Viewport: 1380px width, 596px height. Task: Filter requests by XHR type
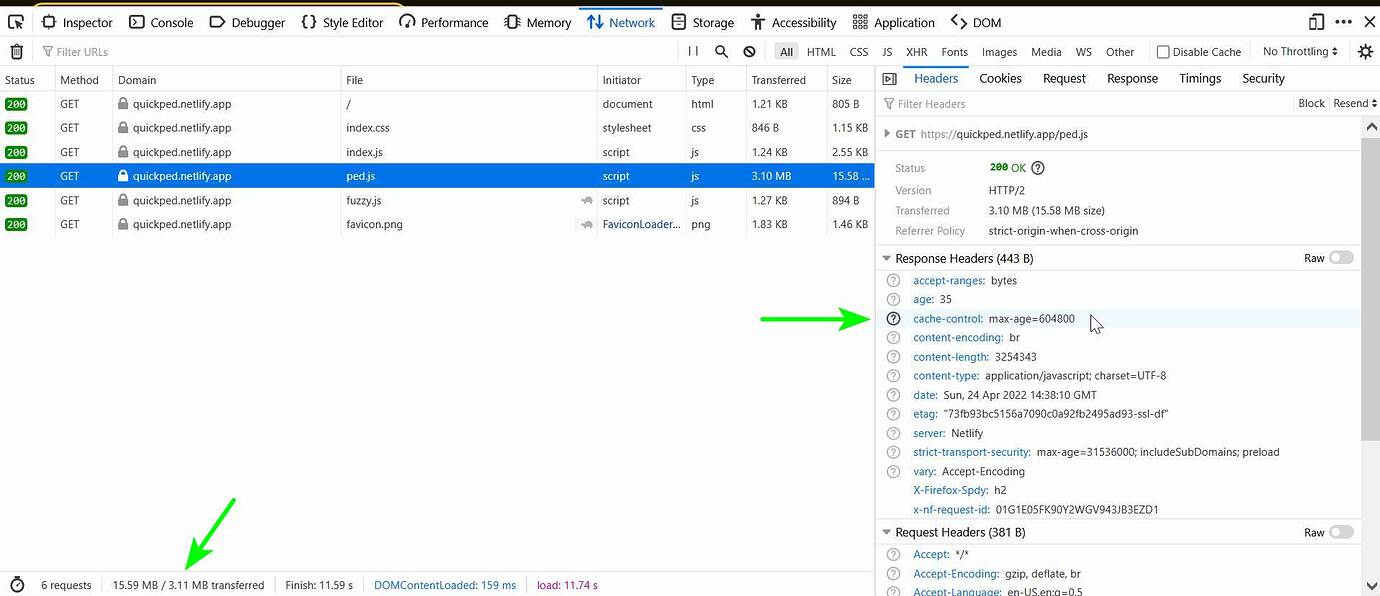(x=917, y=52)
